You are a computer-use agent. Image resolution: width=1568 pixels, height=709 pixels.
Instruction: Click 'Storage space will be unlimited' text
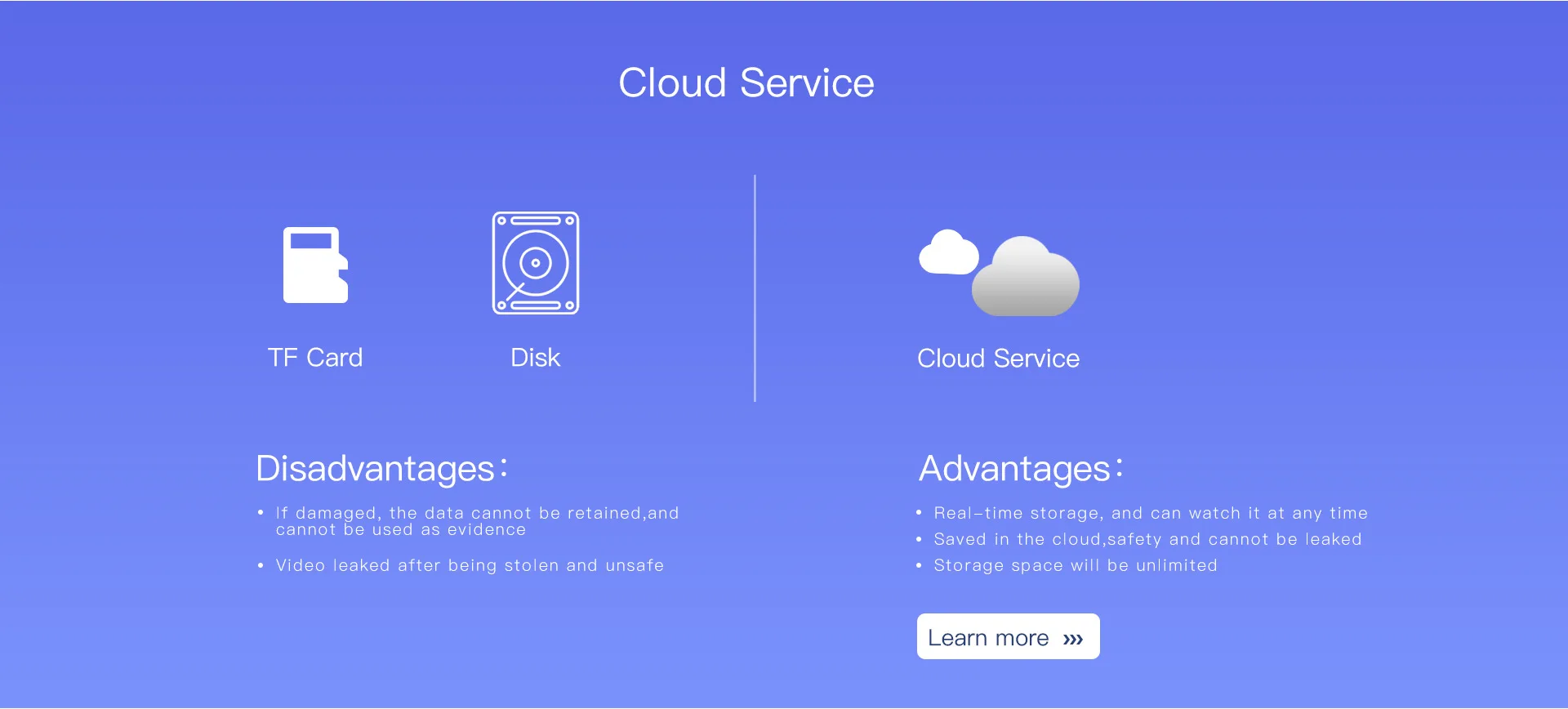coord(1076,565)
